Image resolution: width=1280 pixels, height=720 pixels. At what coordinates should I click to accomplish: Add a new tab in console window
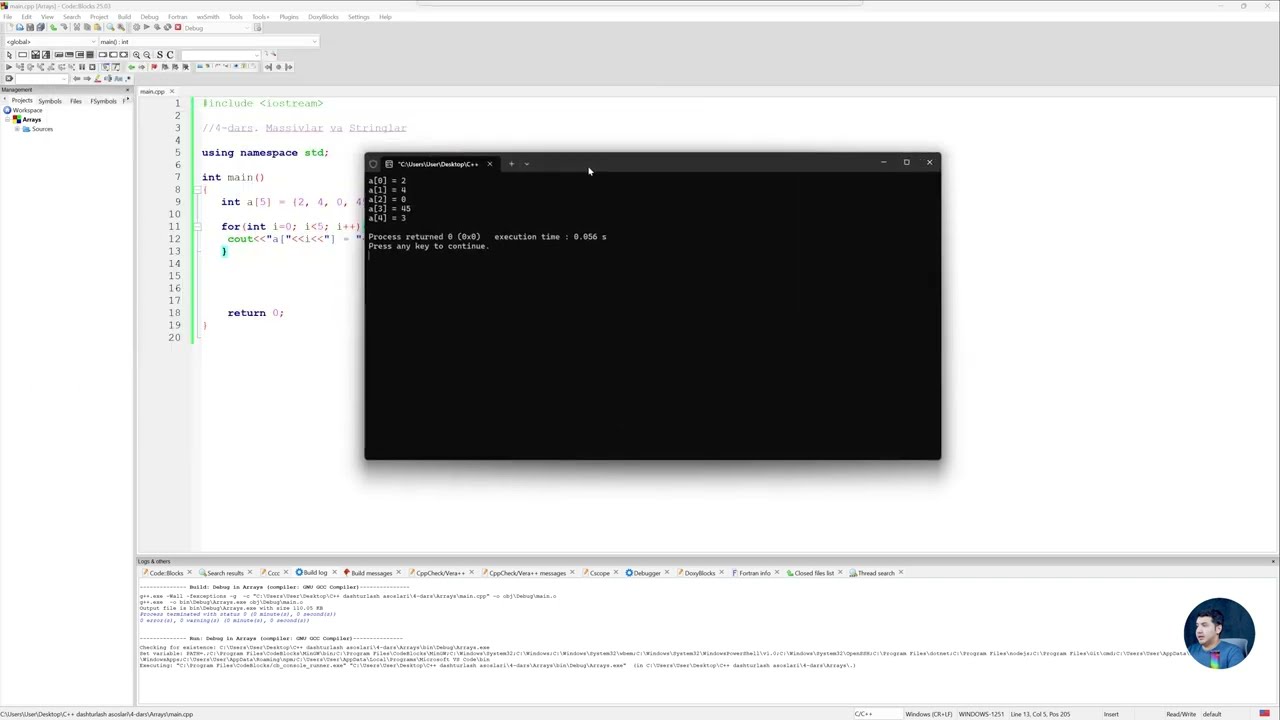coord(511,164)
